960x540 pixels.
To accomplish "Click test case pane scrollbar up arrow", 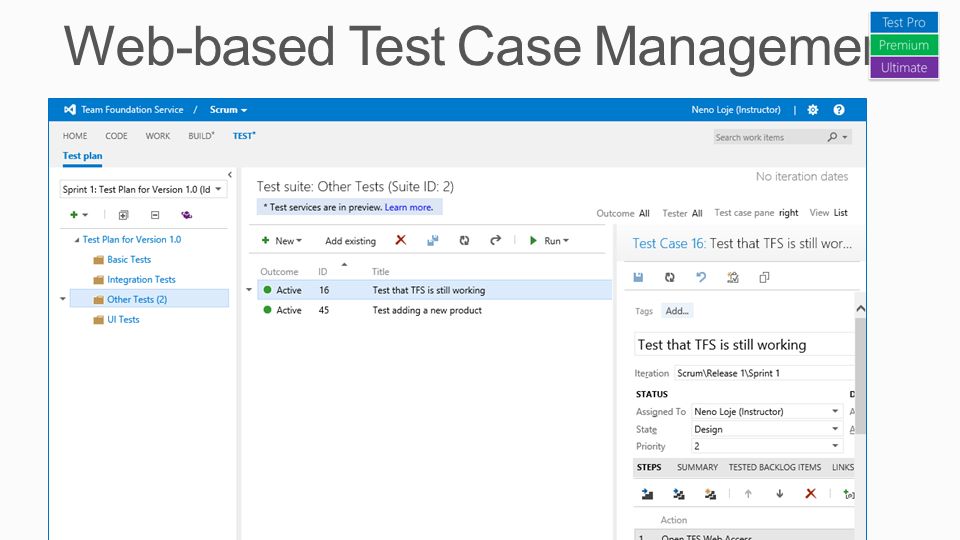I will 860,309.
